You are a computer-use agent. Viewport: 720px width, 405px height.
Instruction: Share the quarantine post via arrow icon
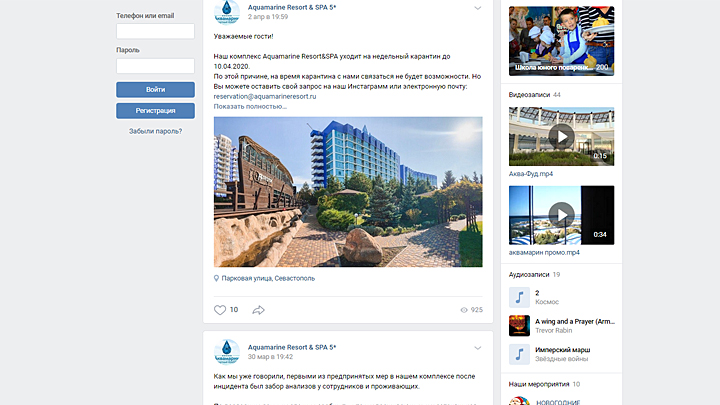tap(259, 310)
